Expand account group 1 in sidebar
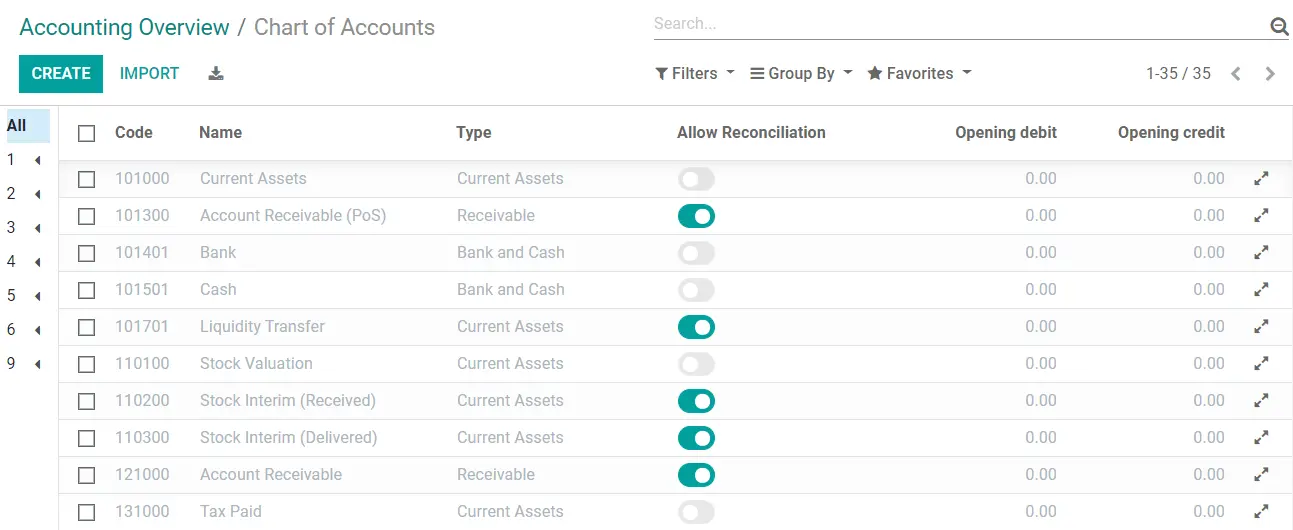Image resolution: width=1293 pixels, height=530 pixels. [x=37, y=161]
